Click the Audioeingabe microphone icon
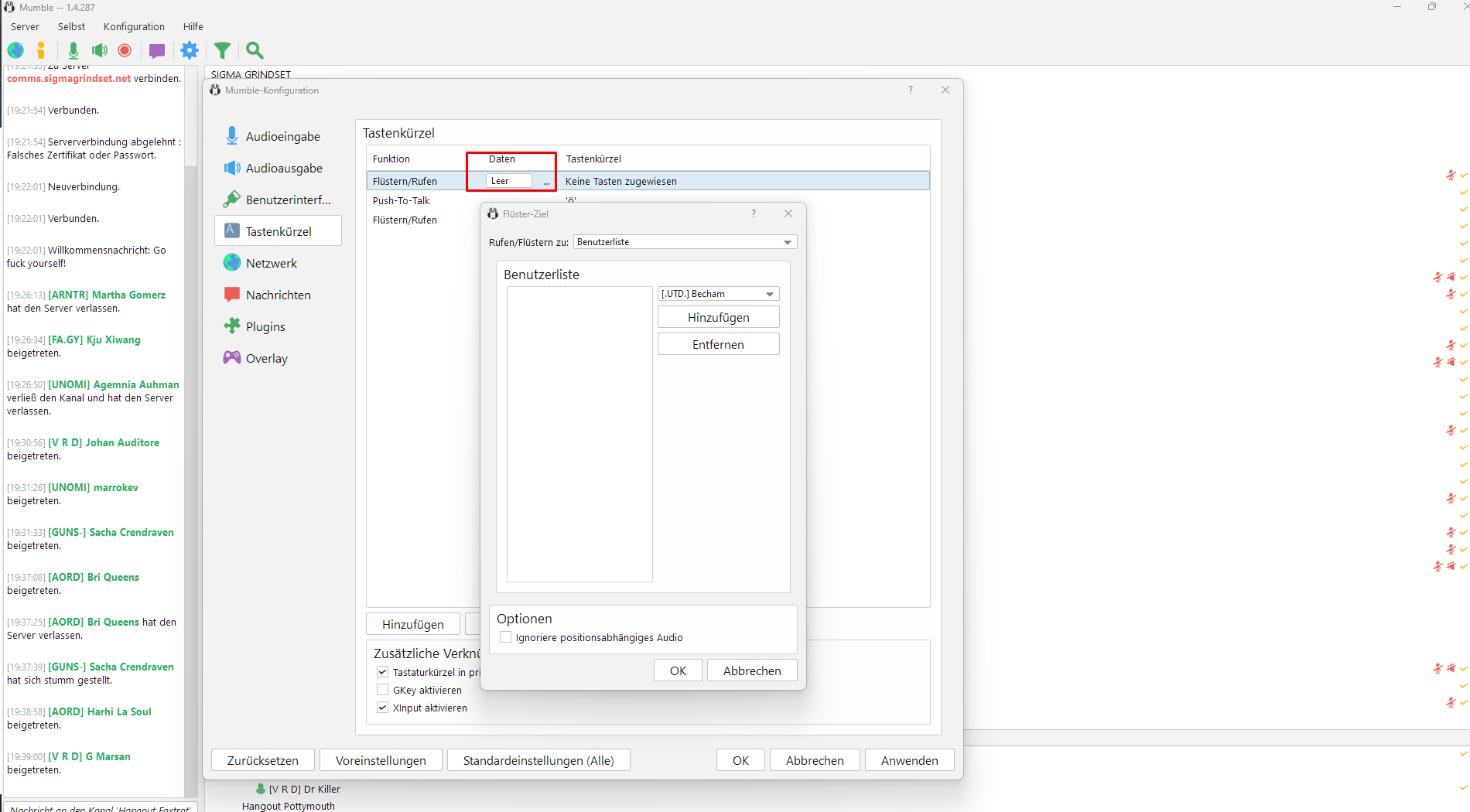 pos(231,136)
